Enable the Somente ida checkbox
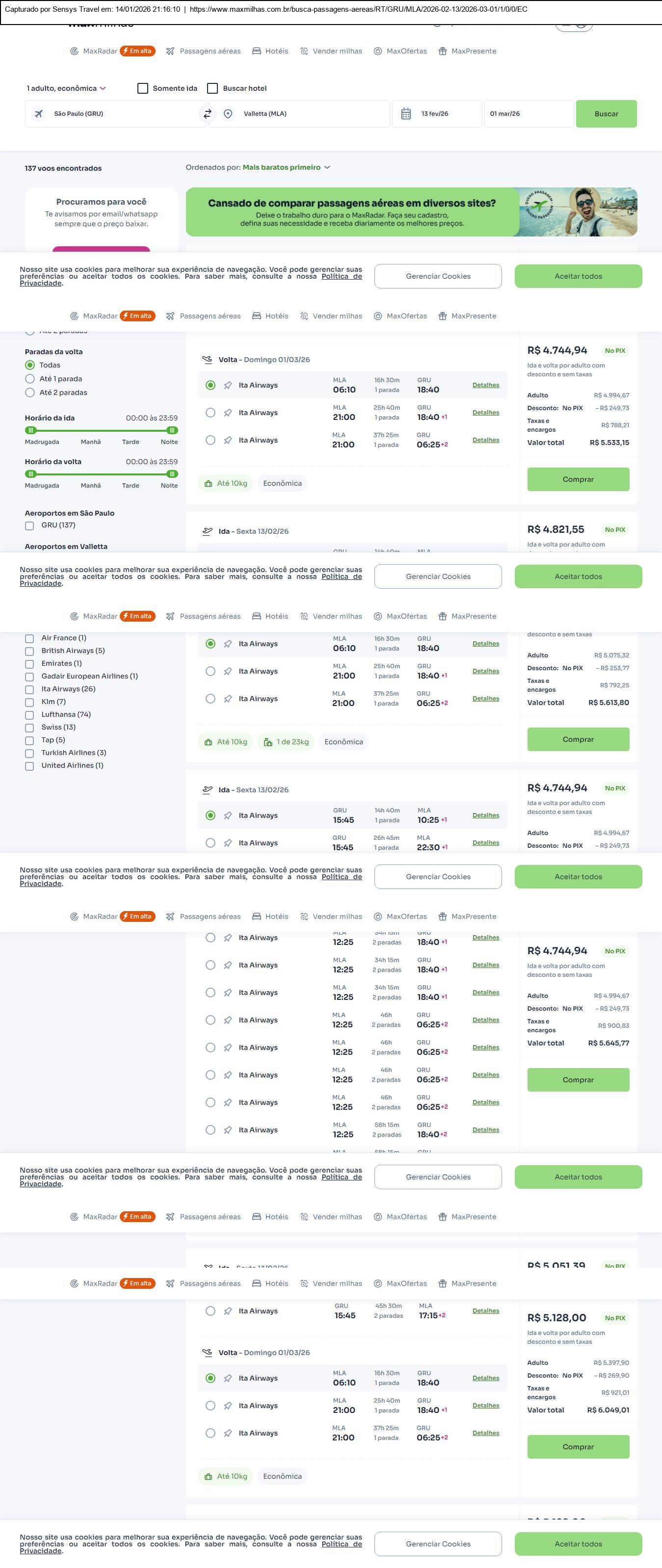Viewport: 662px width, 1568px height. [143, 88]
